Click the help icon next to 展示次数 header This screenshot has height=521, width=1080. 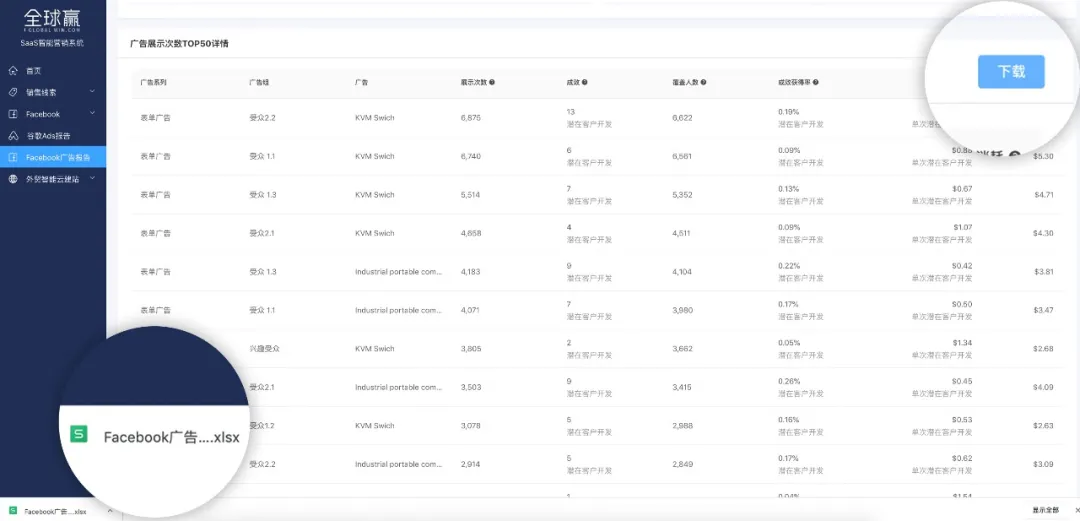(x=492, y=83)
